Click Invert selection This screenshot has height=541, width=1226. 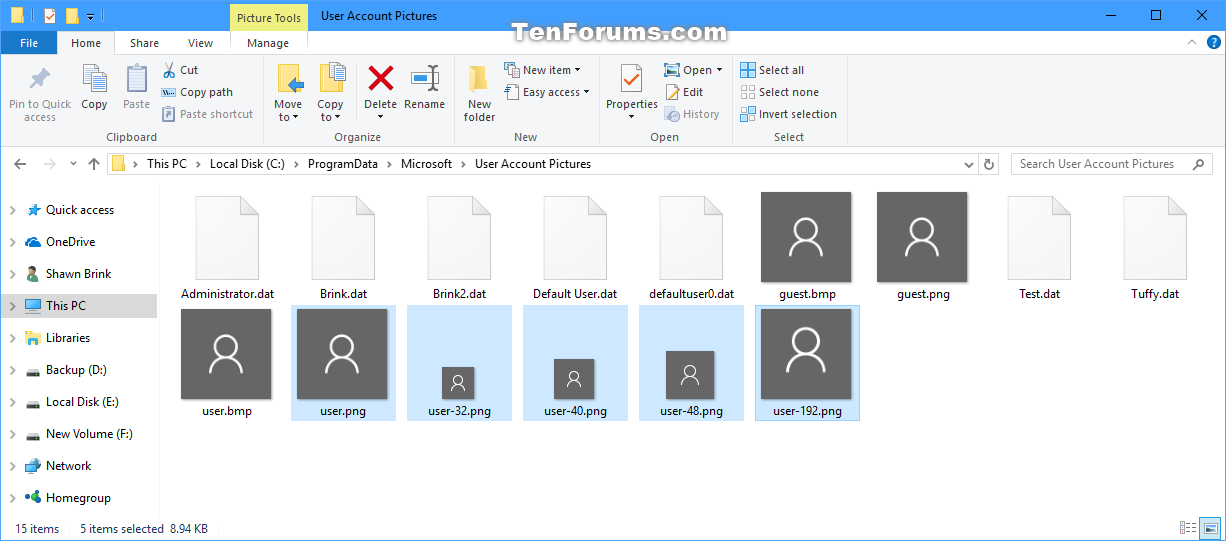coord(788,114)
